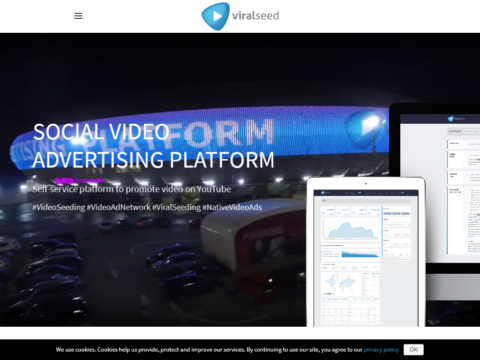The width and height of the screenshot is (480, 360).
Task: Click the world map on tablet dashboard
Action: [340, 284]
